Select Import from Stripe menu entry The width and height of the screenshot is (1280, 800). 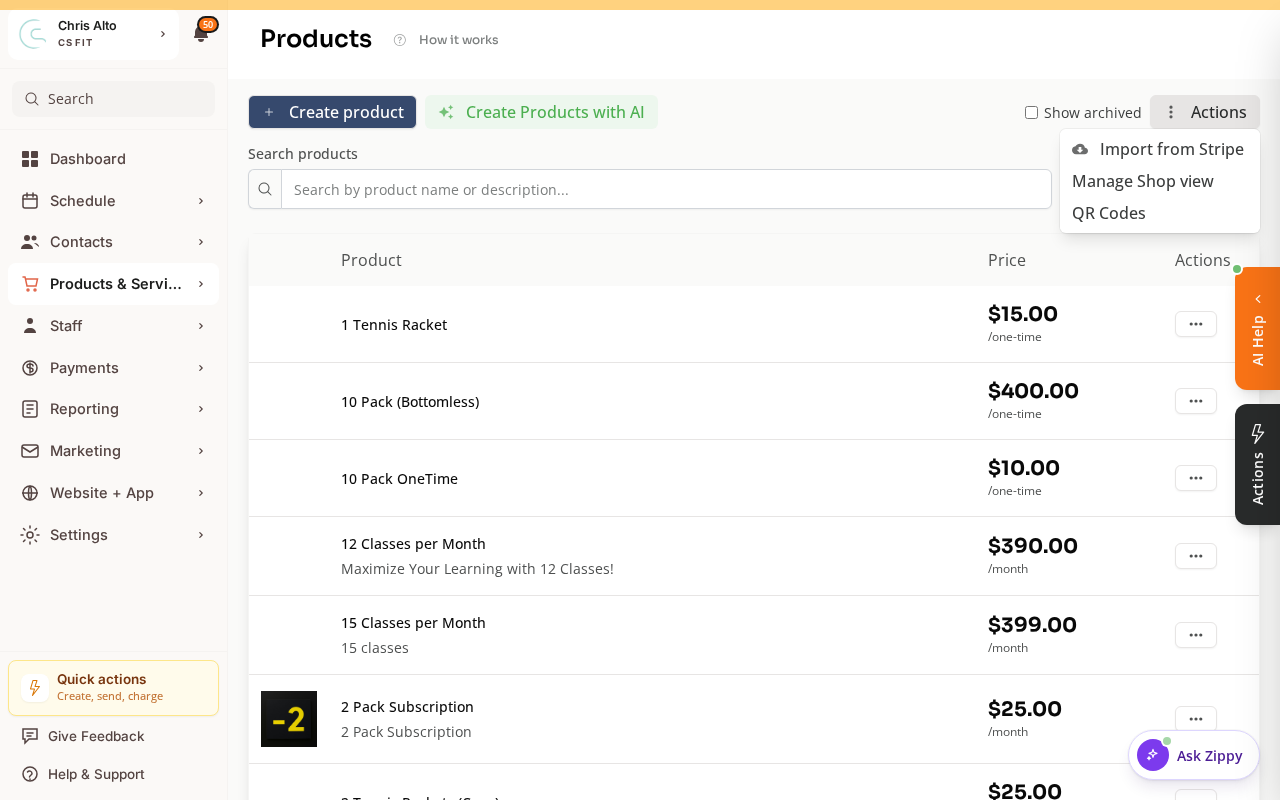coord(1160,149)
